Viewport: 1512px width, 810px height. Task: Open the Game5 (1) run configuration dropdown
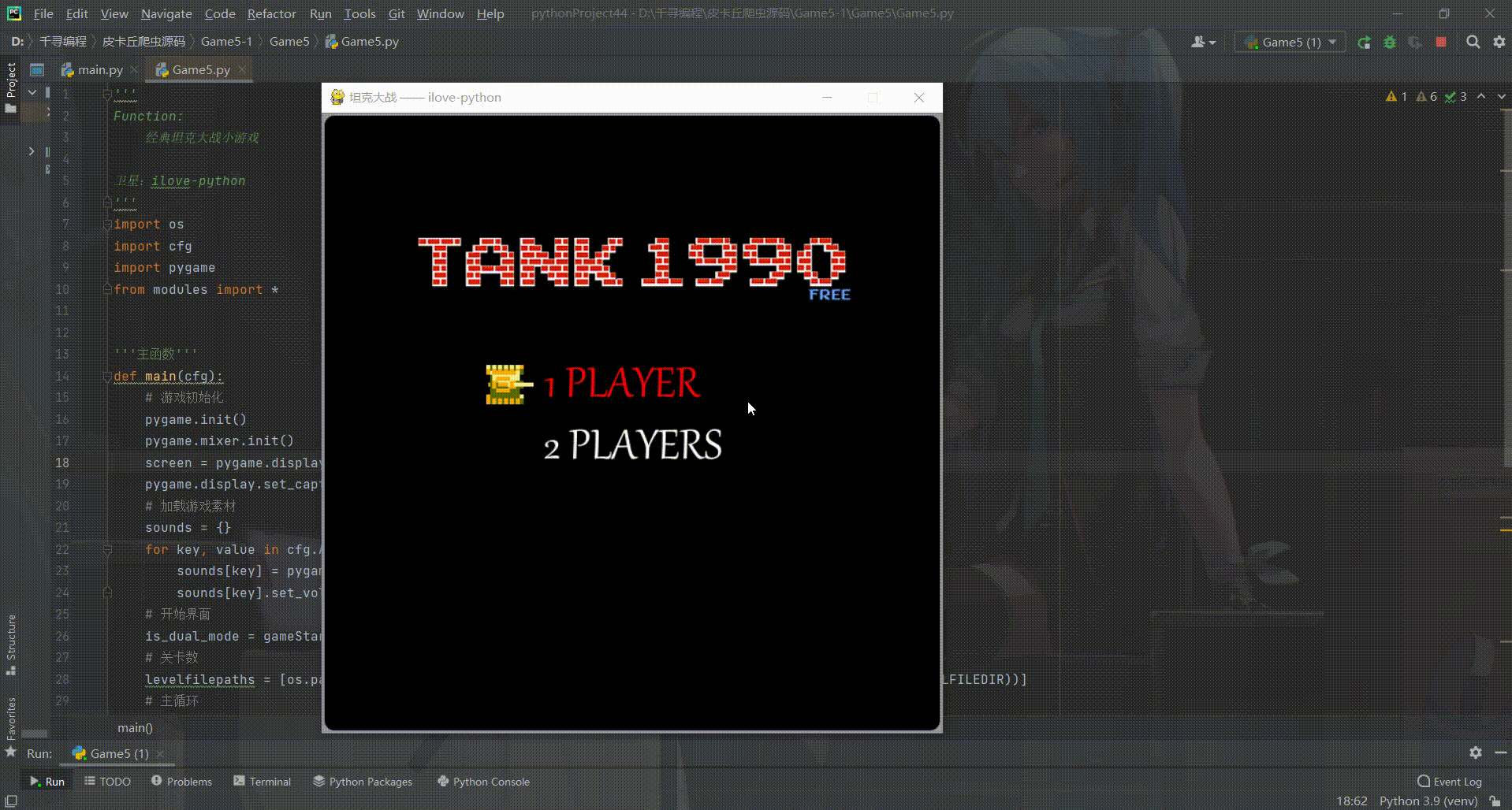click(x=1290, y=43)
